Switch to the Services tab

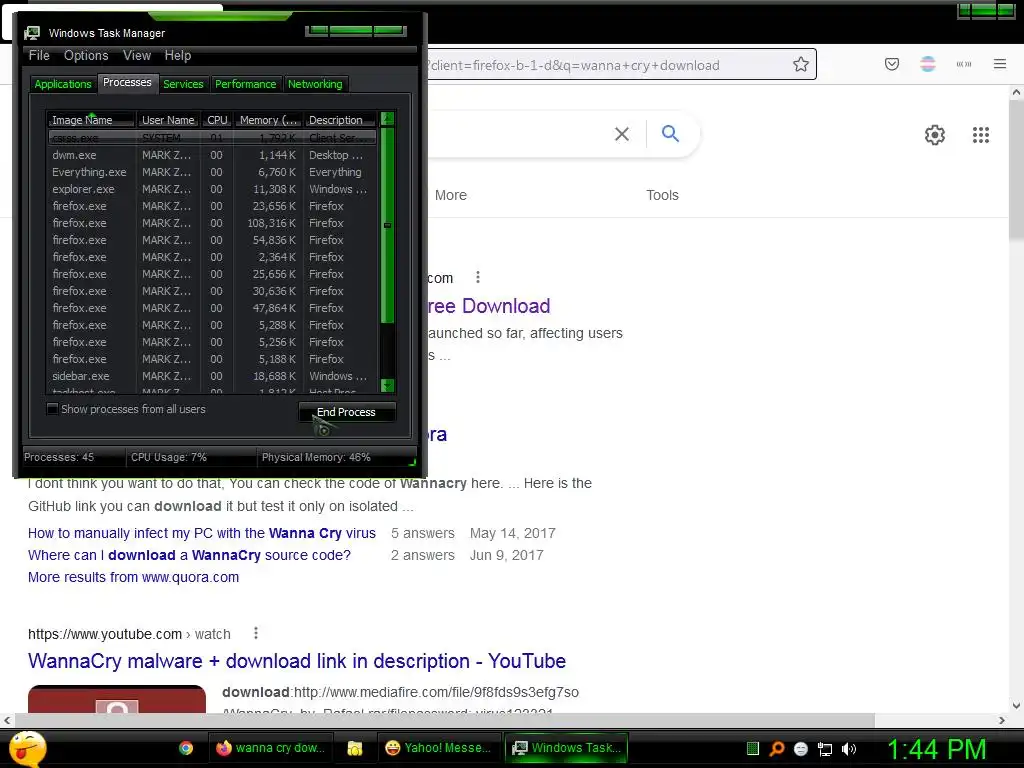[183, 84]
